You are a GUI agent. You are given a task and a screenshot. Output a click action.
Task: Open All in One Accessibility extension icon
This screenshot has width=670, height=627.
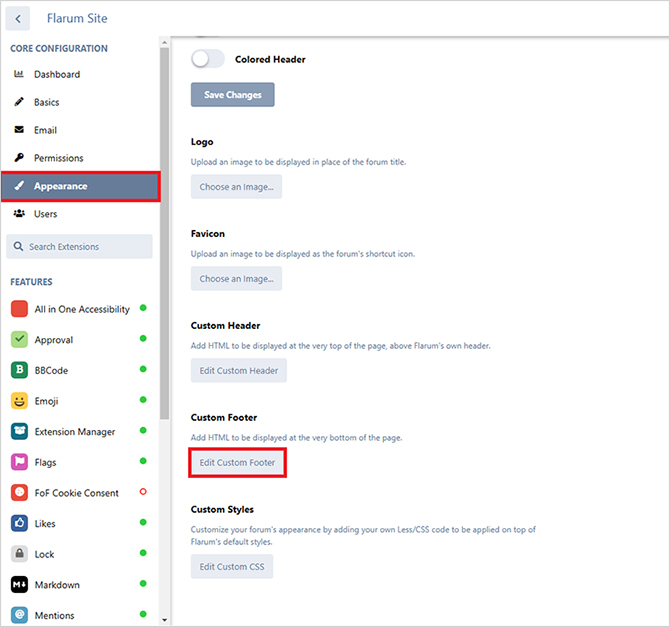click(x=19, y=309)
